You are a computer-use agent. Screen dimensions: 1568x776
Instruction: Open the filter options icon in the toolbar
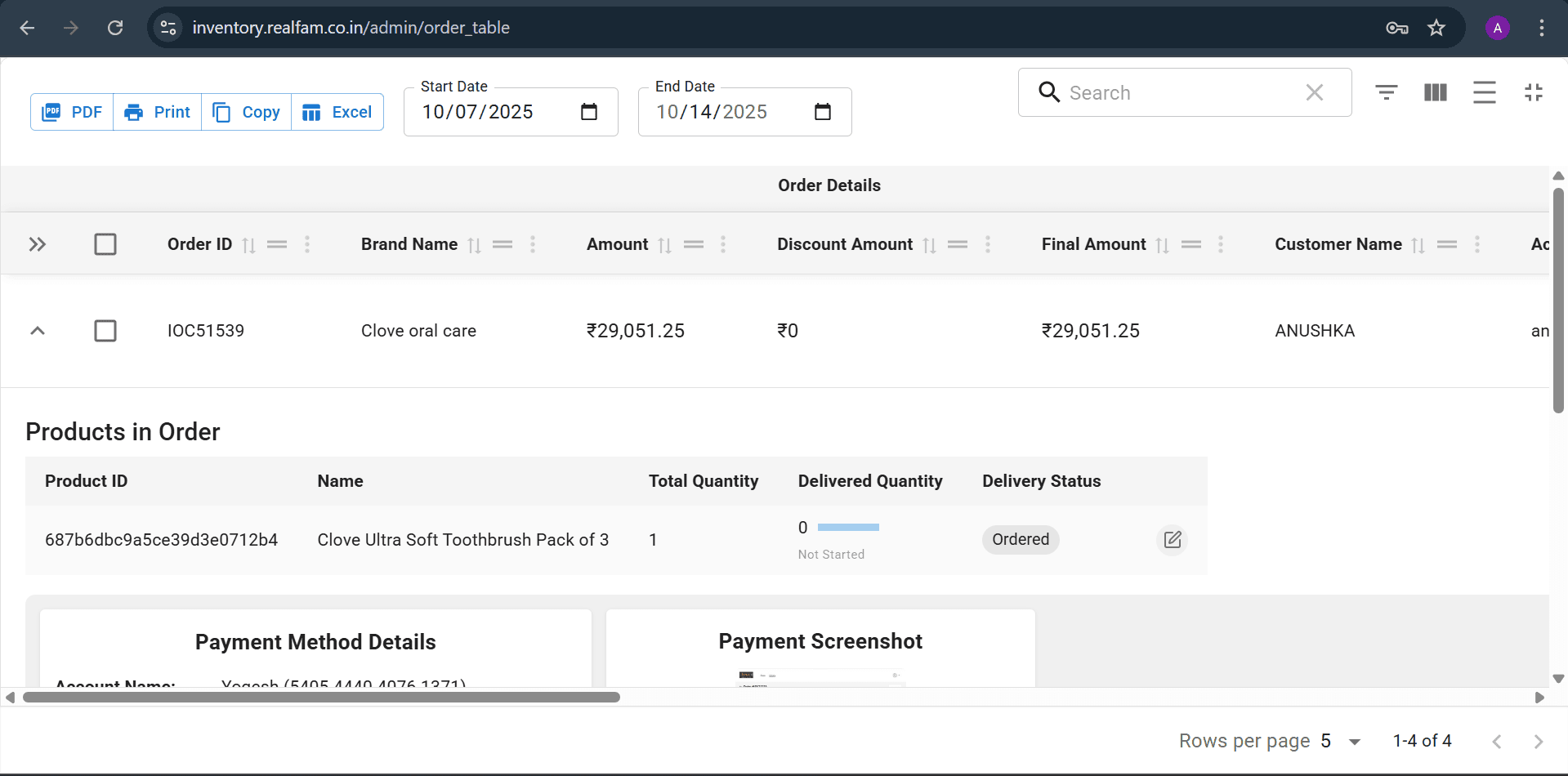pyautogui.click(x=1386, y=92)
